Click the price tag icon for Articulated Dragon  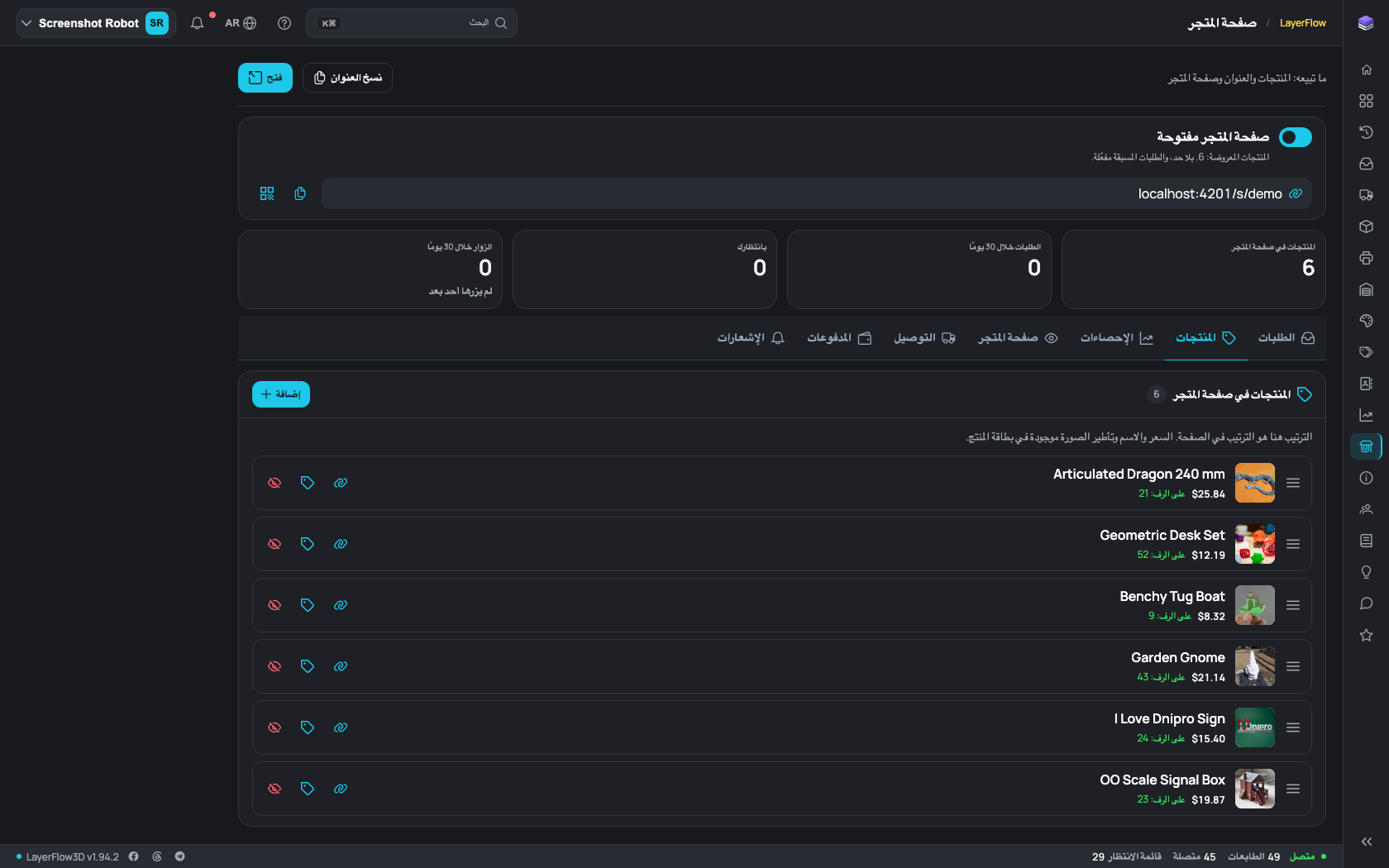[308, 483]
